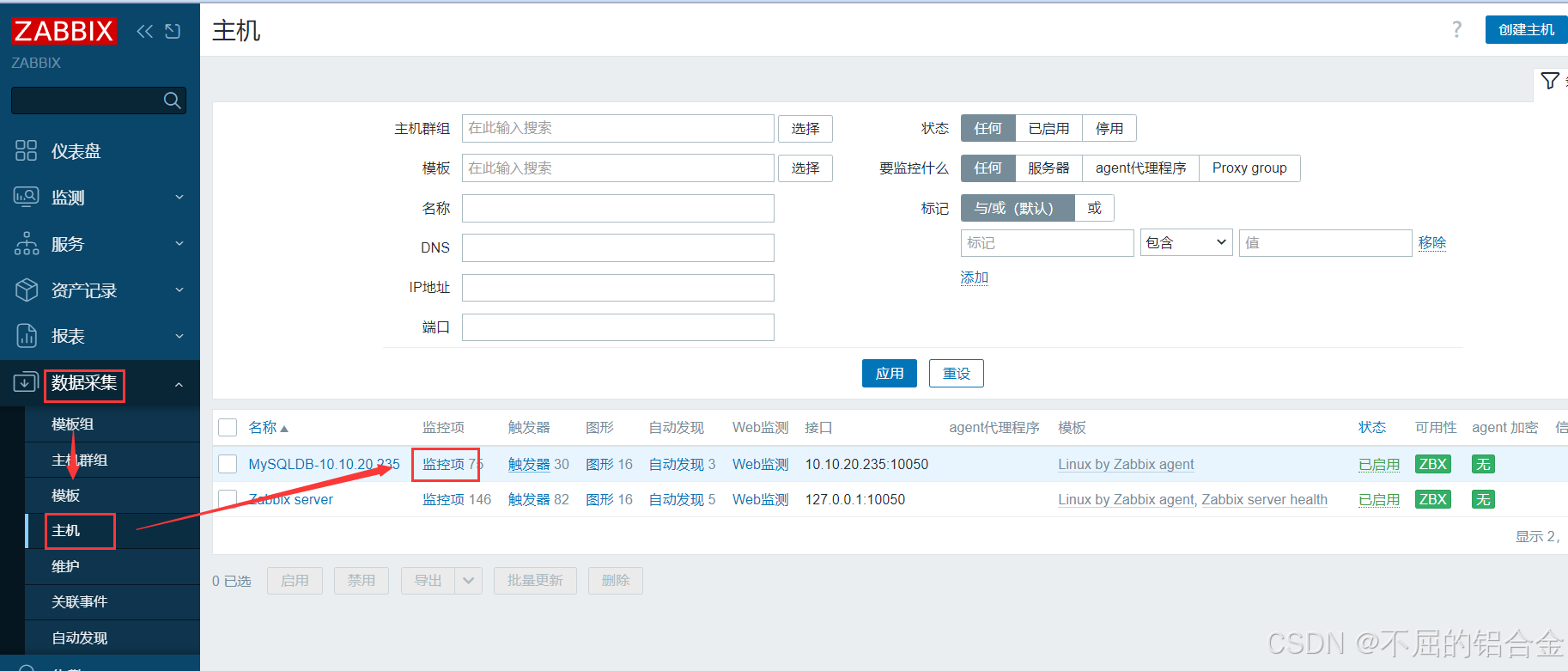The width and height of the screenshot is (1568, 671).
Task: Select 与/或 (默认) tag evaluation mode
Action: coord(1018,208)
